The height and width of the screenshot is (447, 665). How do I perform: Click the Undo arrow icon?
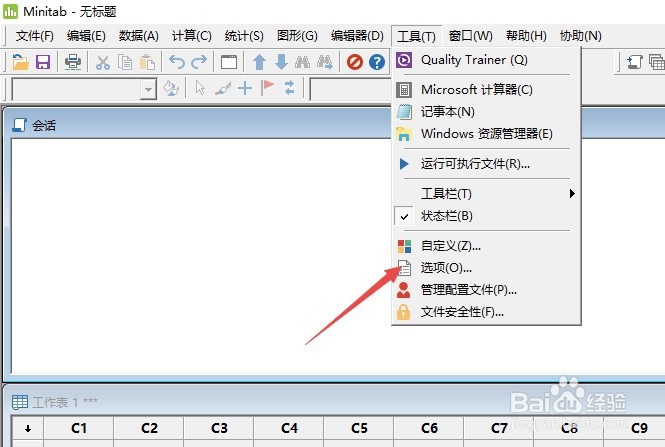point(177,62)
